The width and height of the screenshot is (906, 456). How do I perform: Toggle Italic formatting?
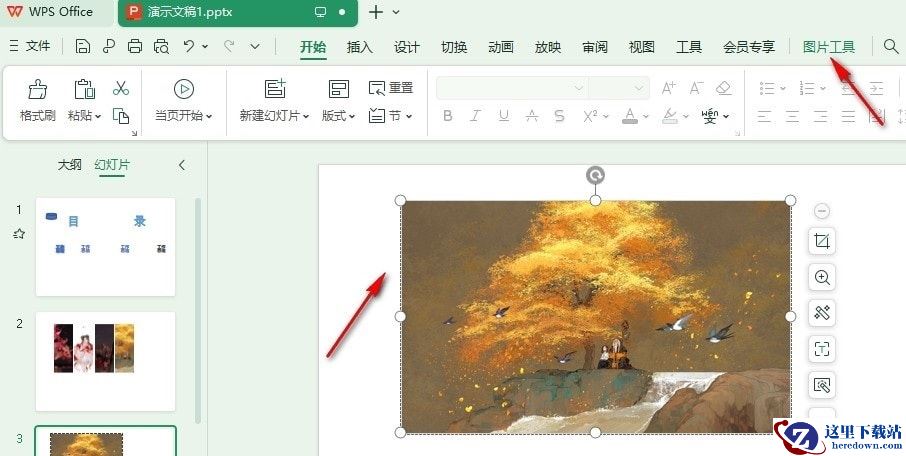tap(476, 116)
